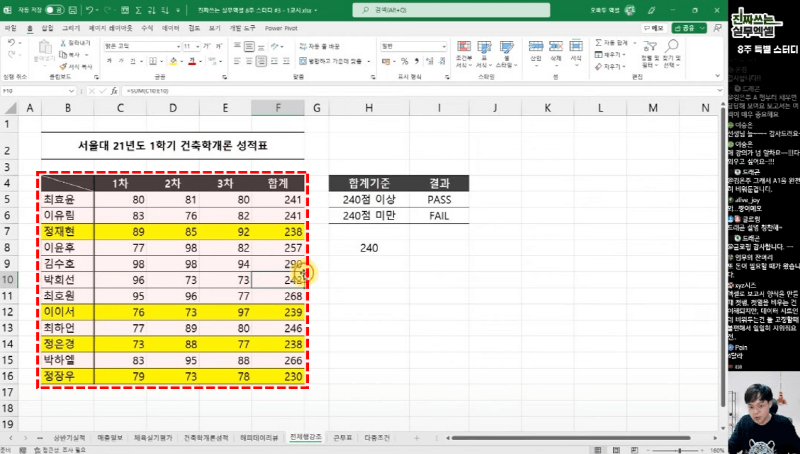This screenshot has width=800, height=454.
Task: Switch to the 데이터 (Data) ribbon tab
Action: [x=170, y=28]
